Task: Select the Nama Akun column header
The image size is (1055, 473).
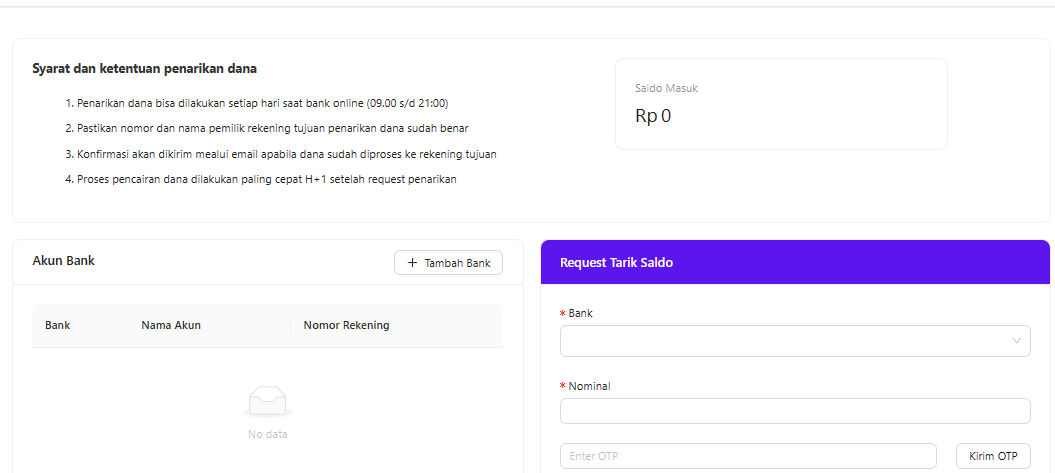Action: point(171,325)
